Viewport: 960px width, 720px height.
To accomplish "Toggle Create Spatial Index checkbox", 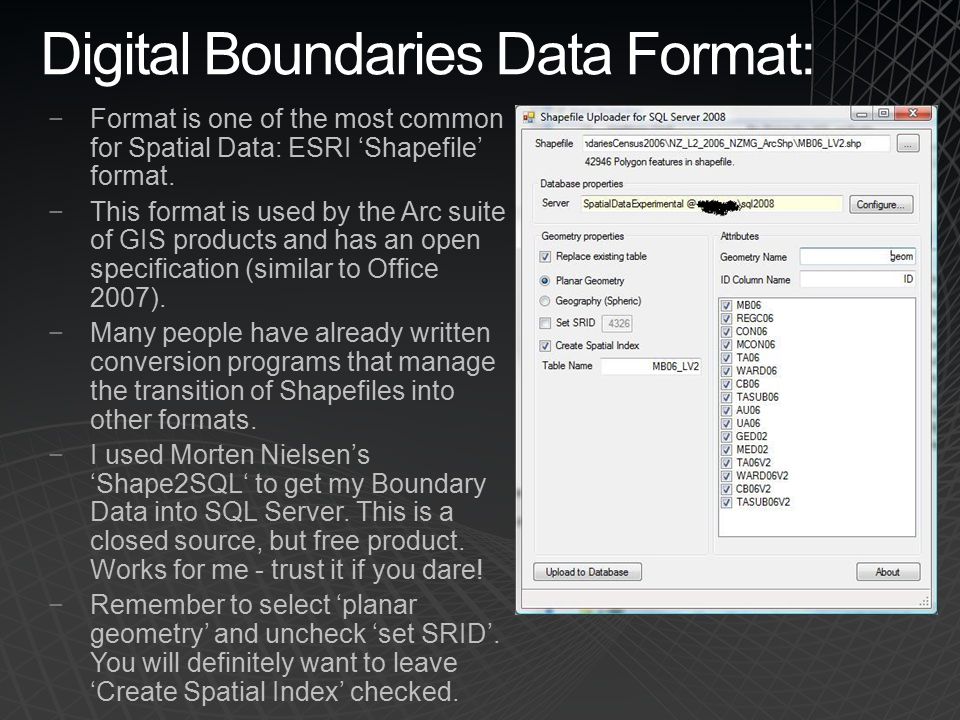I will pyautogui.click(x=545, y=346).
